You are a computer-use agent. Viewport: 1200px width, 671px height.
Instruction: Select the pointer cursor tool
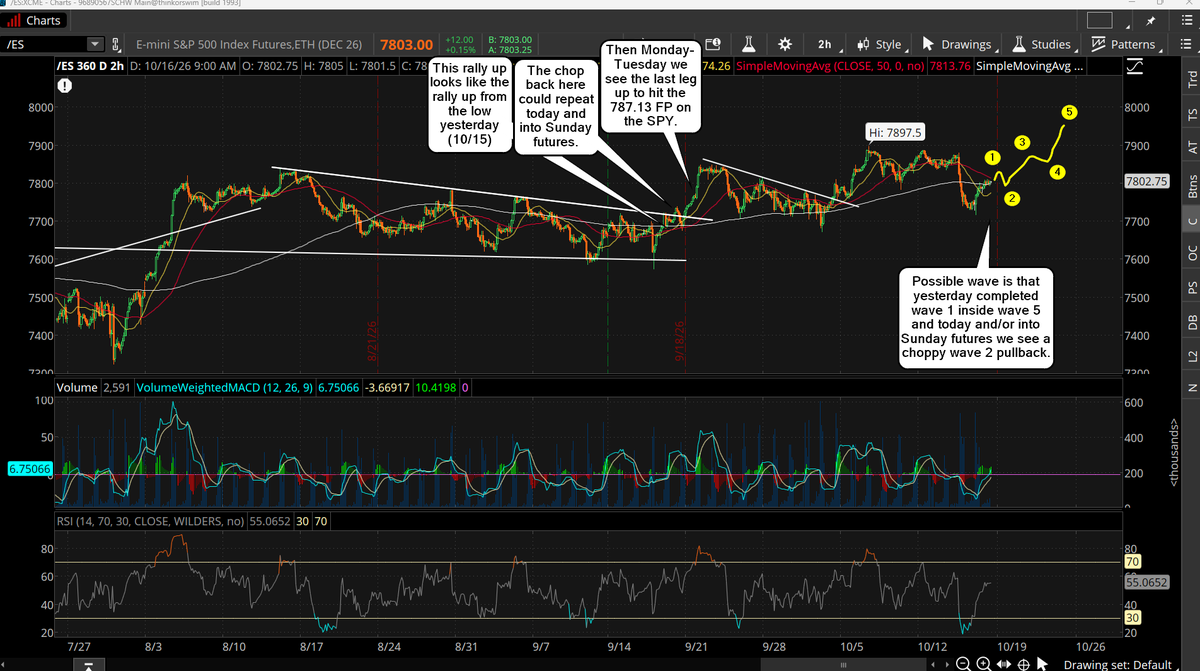(1042, 664)
